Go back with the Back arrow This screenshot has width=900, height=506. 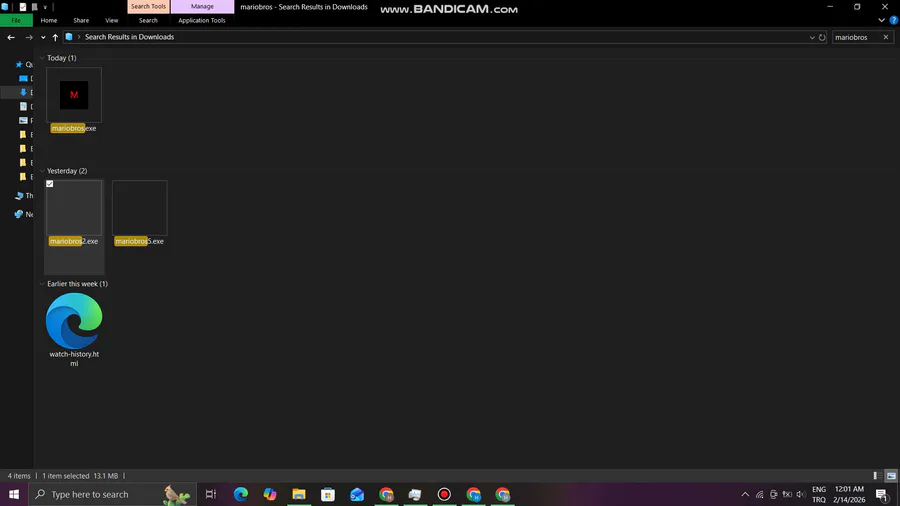11,37
